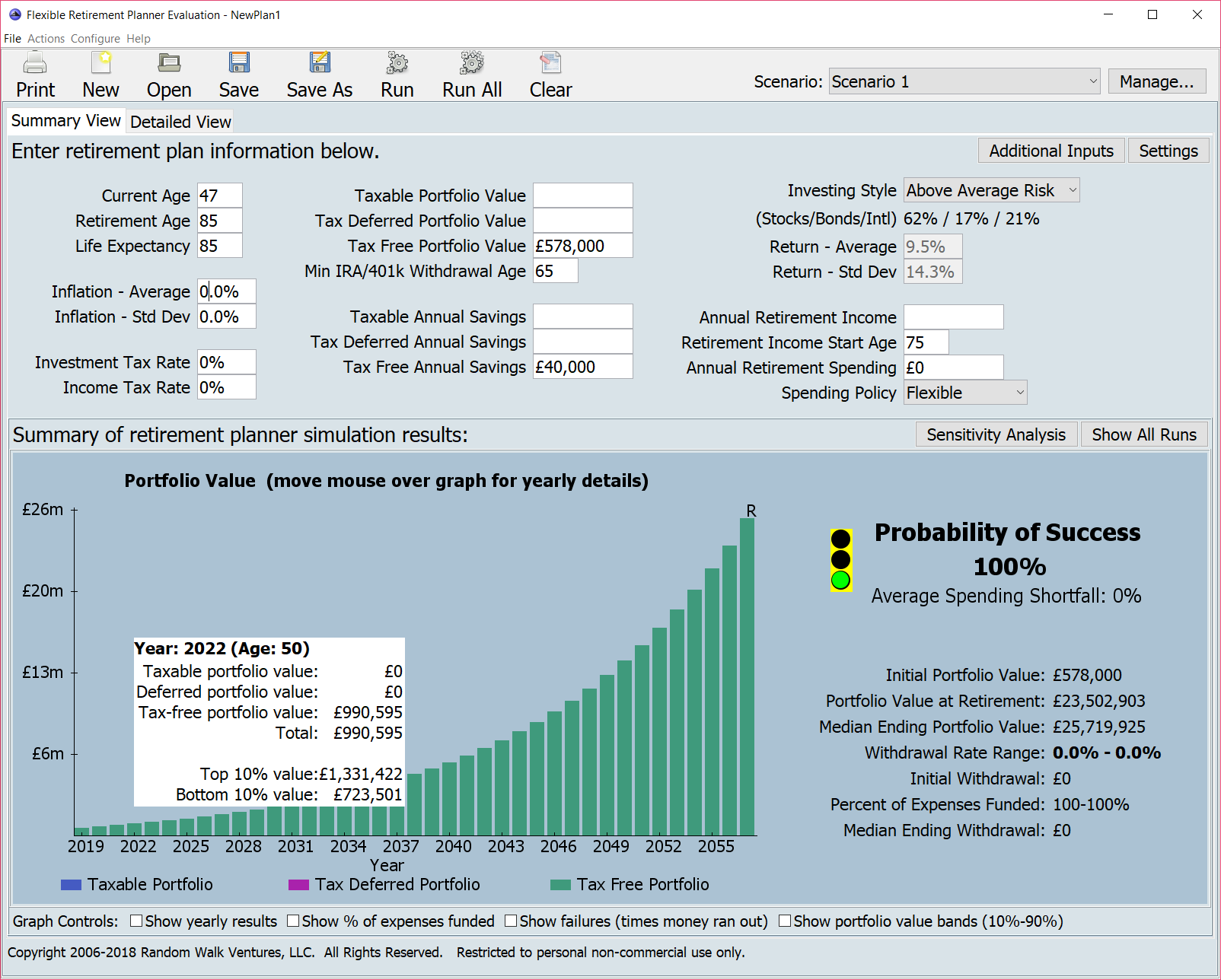This screenshot has width=1221, height=980.
Task: Open Additional Inputs dialog
Action: pyautogui.click(x=1050, y=151)
